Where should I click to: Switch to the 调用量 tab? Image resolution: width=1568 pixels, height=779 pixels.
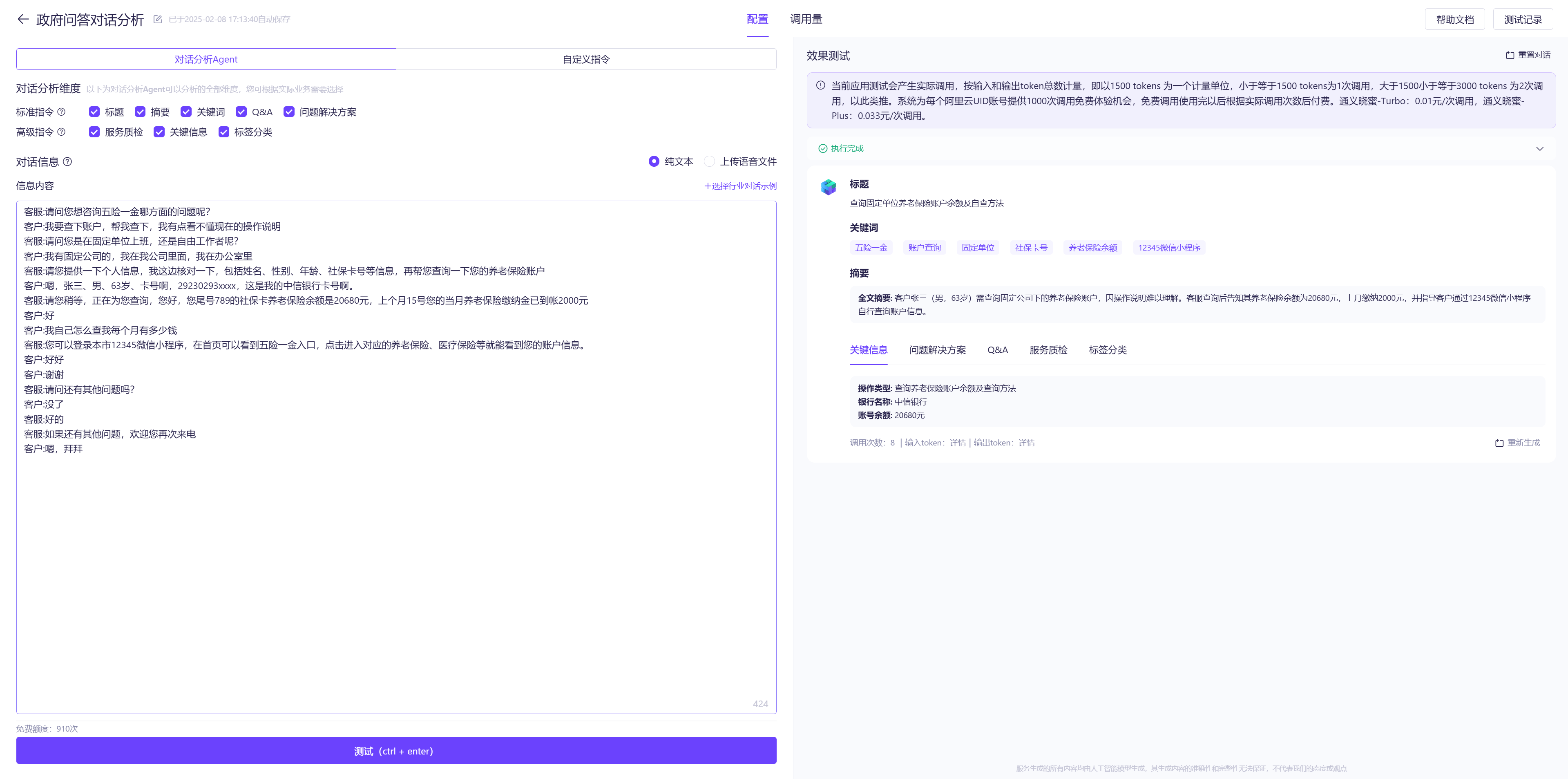tap(806, 19)
